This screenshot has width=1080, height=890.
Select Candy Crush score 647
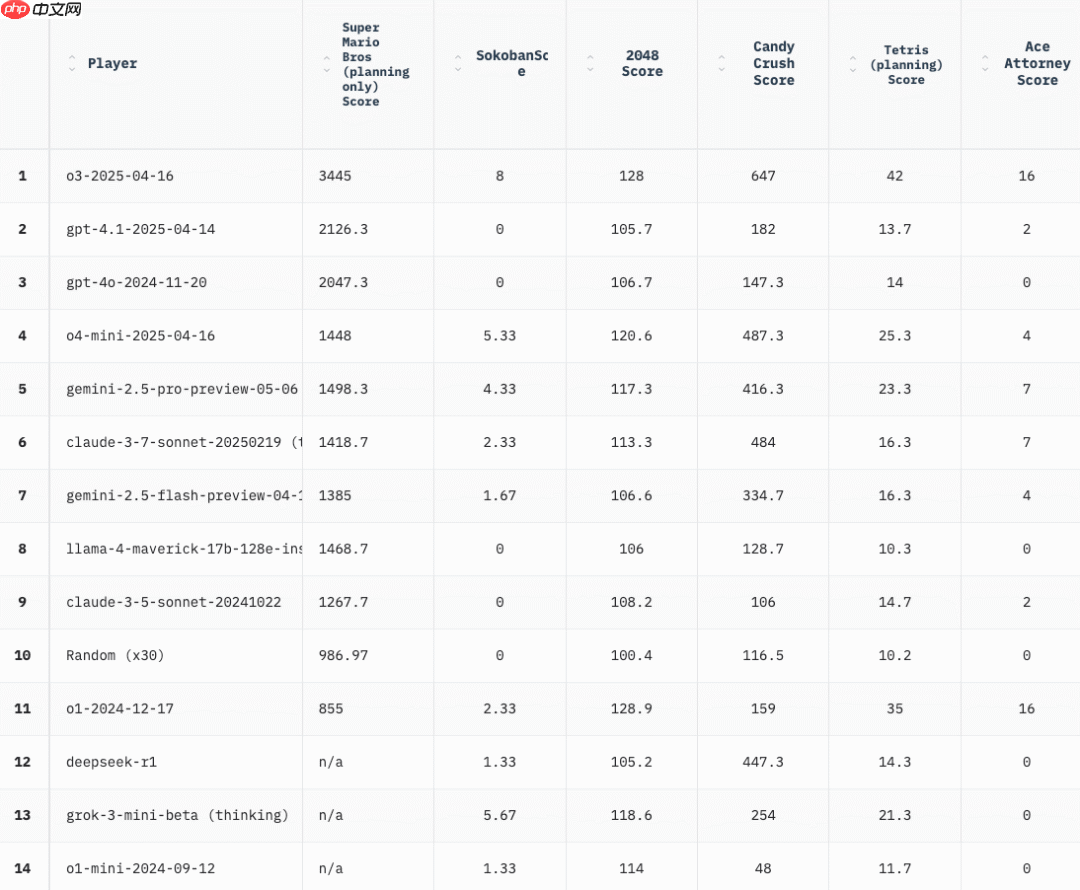[x=763, y=176]
